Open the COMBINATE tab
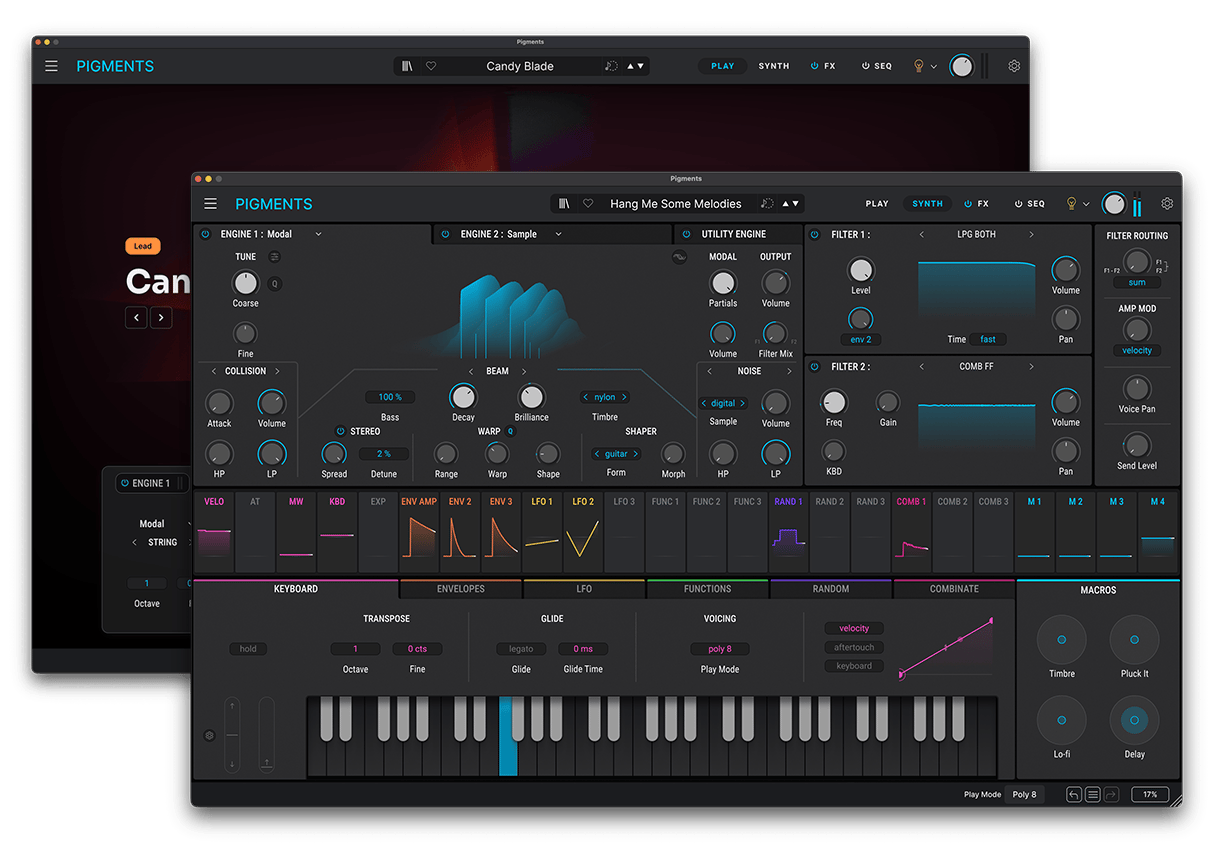Viewport: 1209px width, 843px height. [954, 589]
